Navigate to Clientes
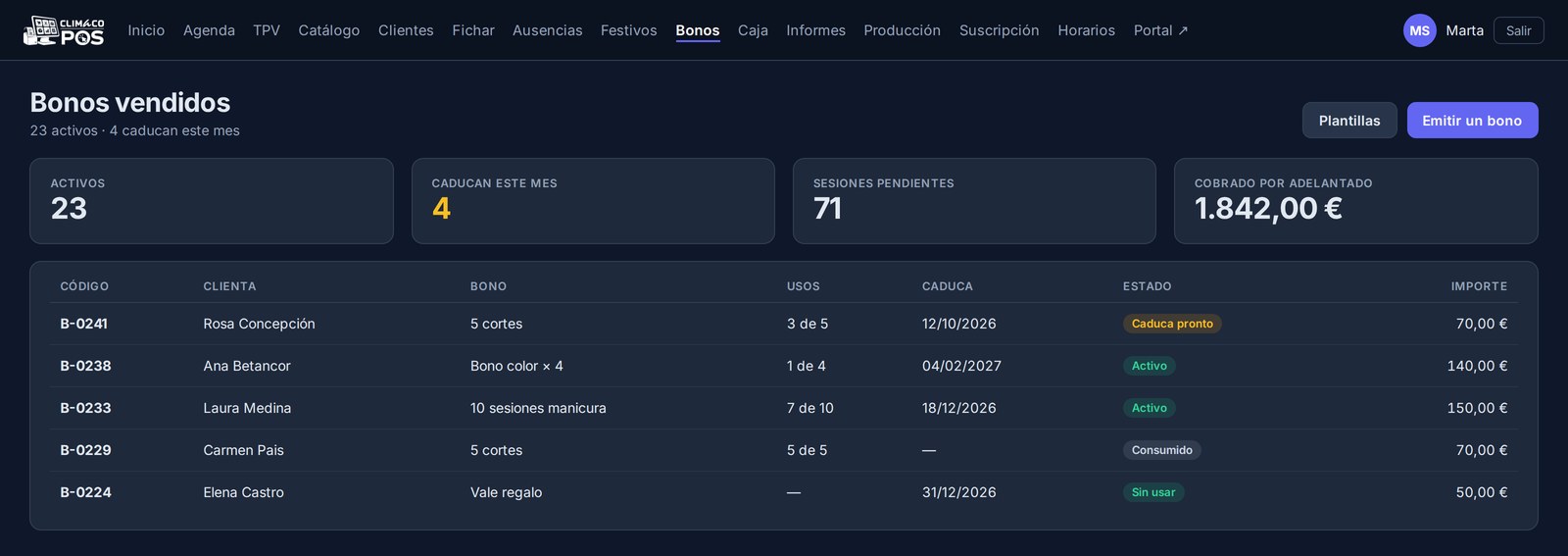This screenshot has width=1568, height=556. pos(406,30)
